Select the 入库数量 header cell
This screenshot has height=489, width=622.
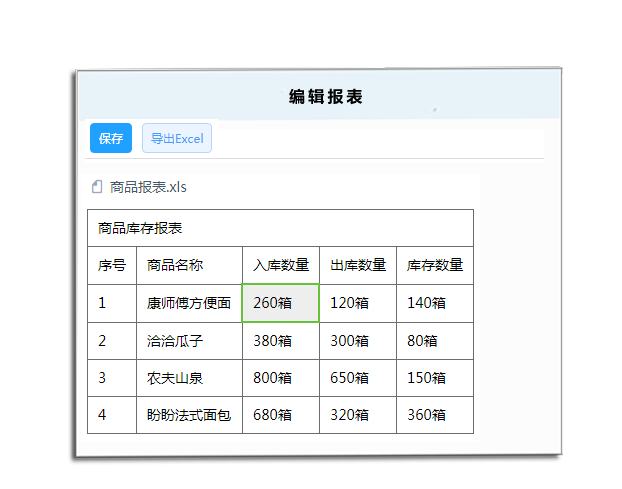click(x=280, y=265)
